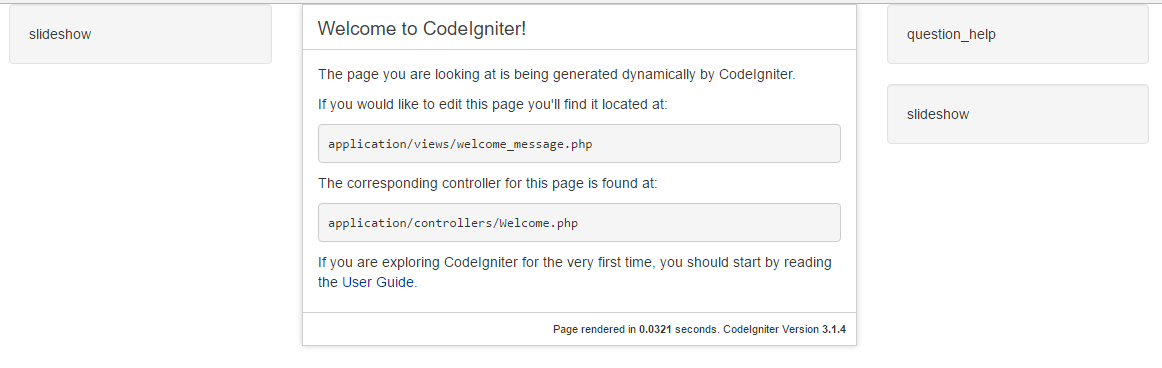The width and height of the screenshot is (1162, 368).
Task: Open the User Guide link
Action: click(x=377, y=282)
